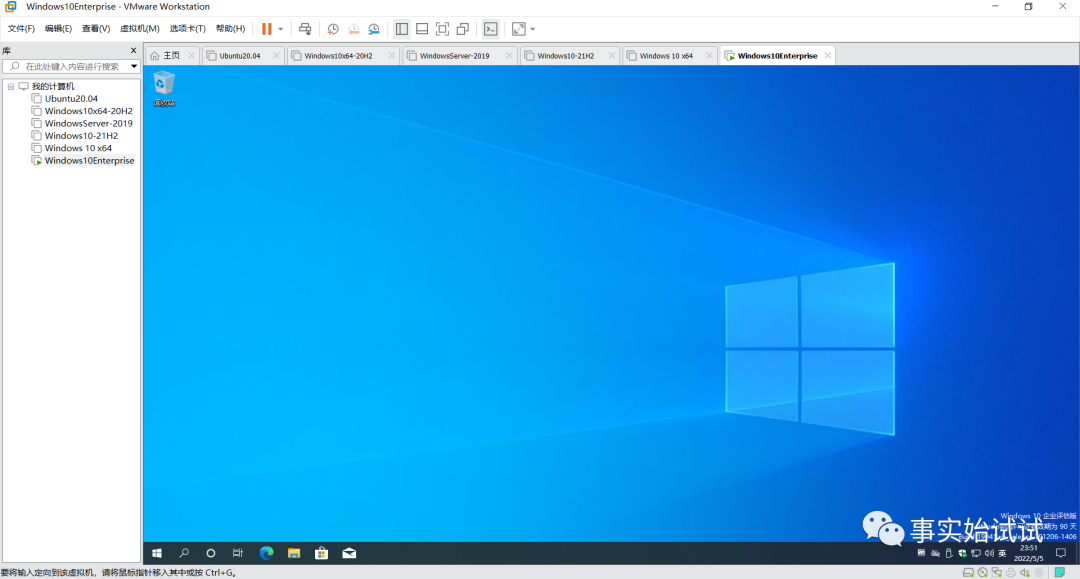Close the Windows10-21H2 tab

tap(611, 56)
